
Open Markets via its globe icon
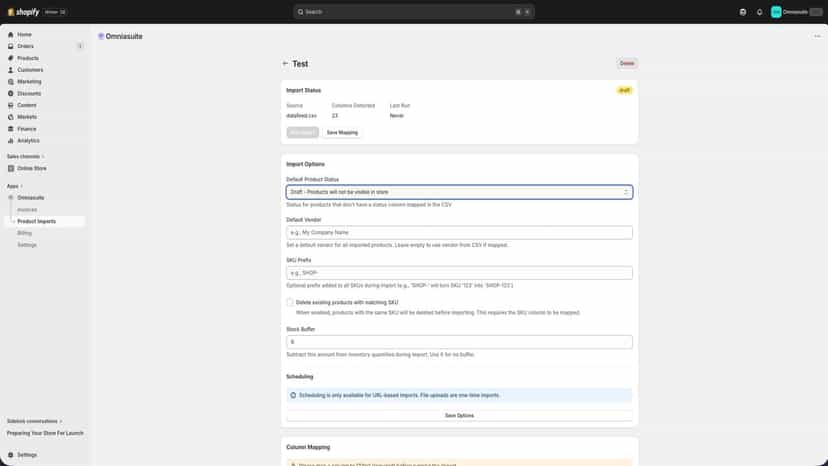(11, 117)
